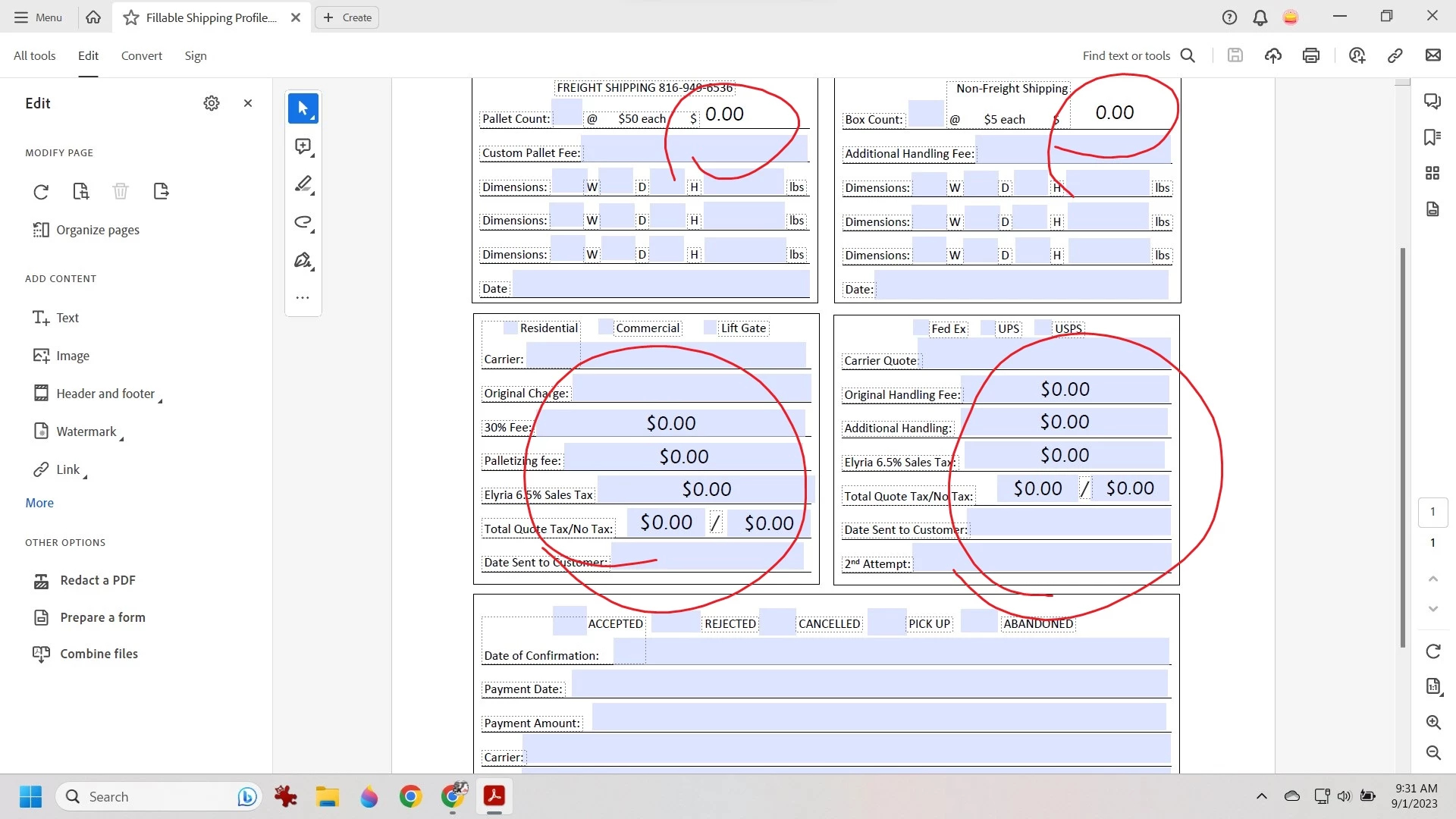Viewport: 1456px width, 819px height.
Task: Click the zoom in magnifier icon
Action: tap(1433, 723)
